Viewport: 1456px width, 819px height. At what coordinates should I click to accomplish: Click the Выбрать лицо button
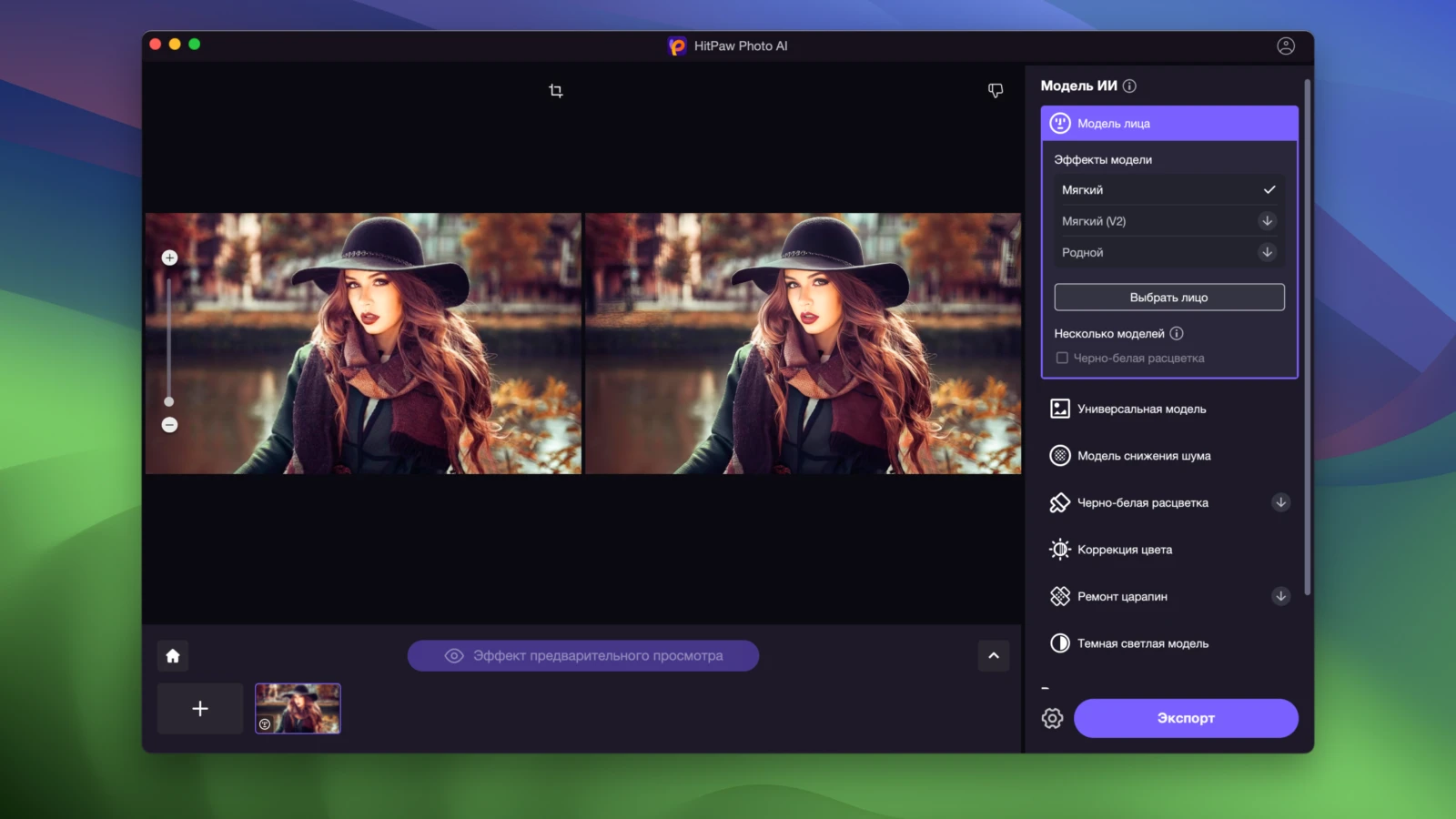pyautogui.click(x=1168, y=298)
